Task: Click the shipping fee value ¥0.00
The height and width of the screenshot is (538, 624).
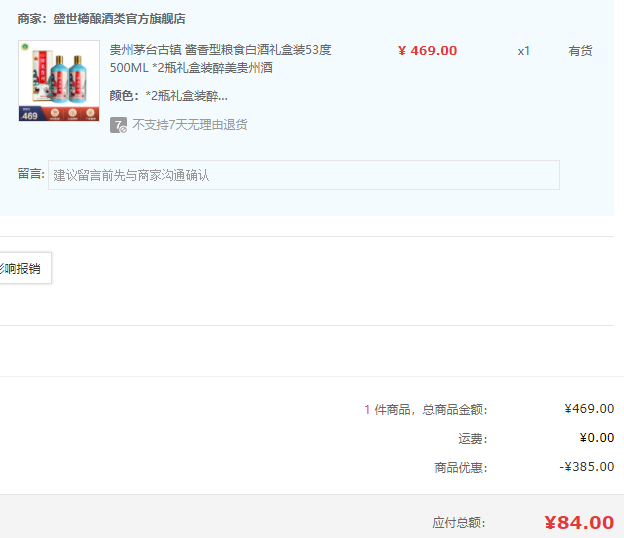Action: [x=597, y=438]
